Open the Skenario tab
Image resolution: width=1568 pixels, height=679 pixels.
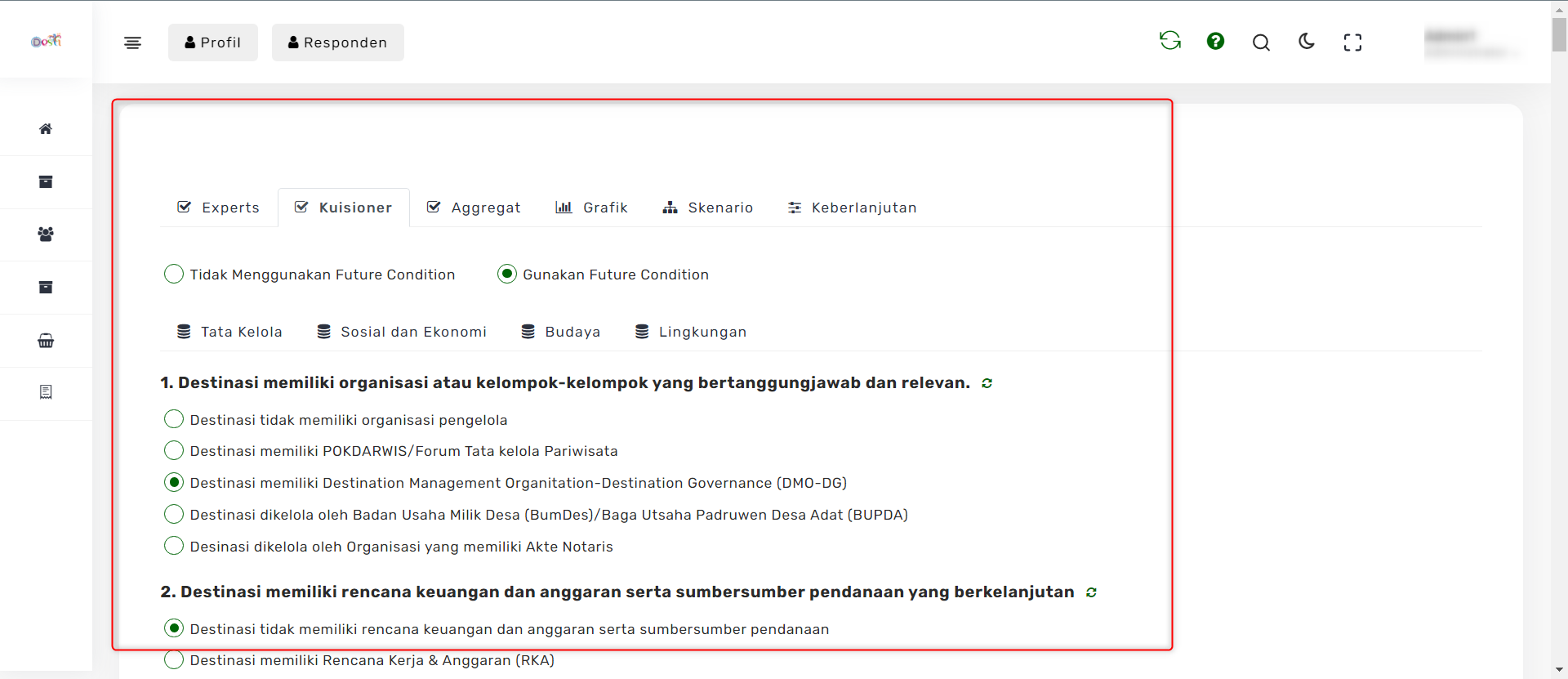[x=707, y=208]
